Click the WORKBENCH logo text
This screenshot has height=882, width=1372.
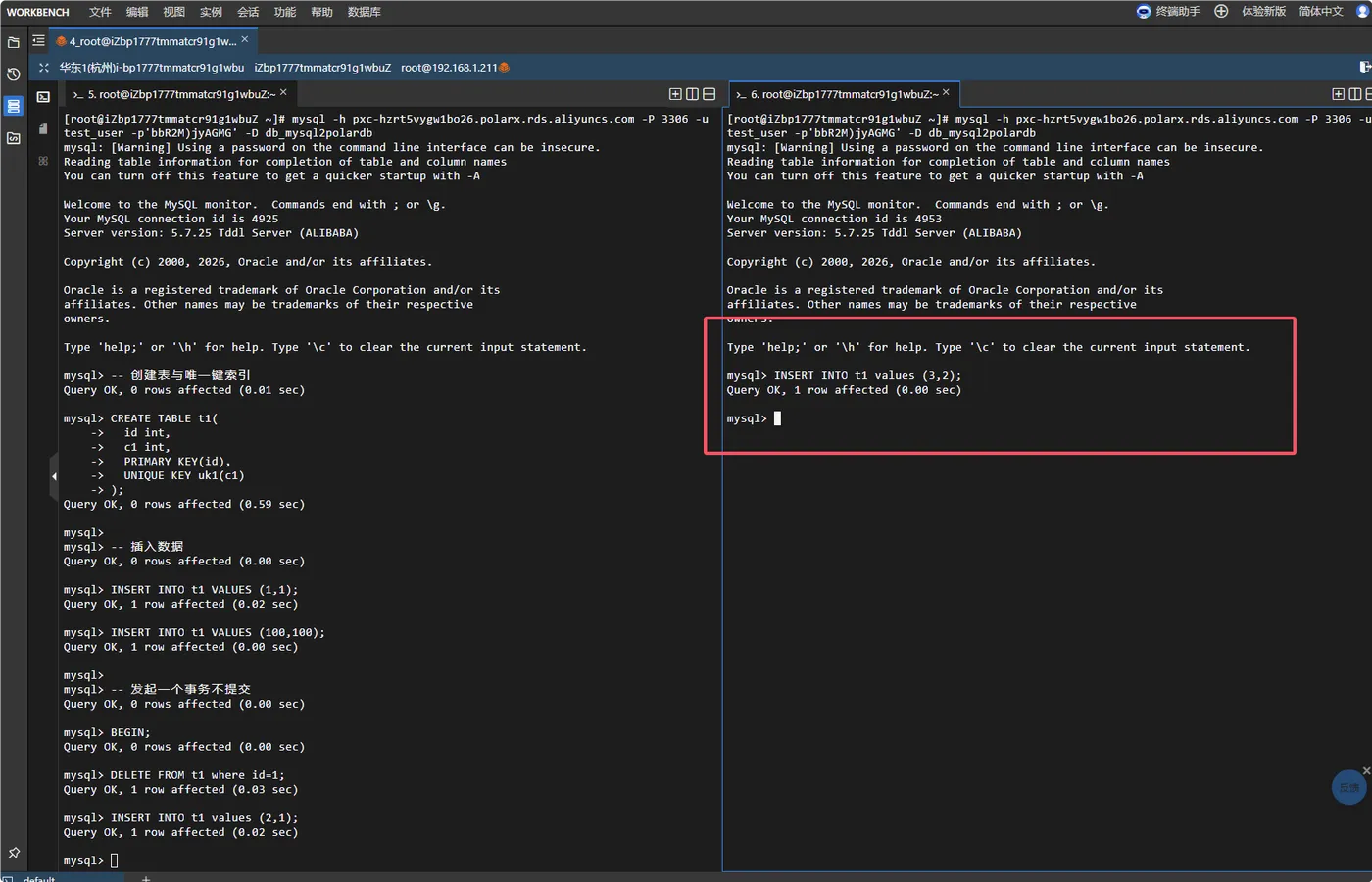38,12
